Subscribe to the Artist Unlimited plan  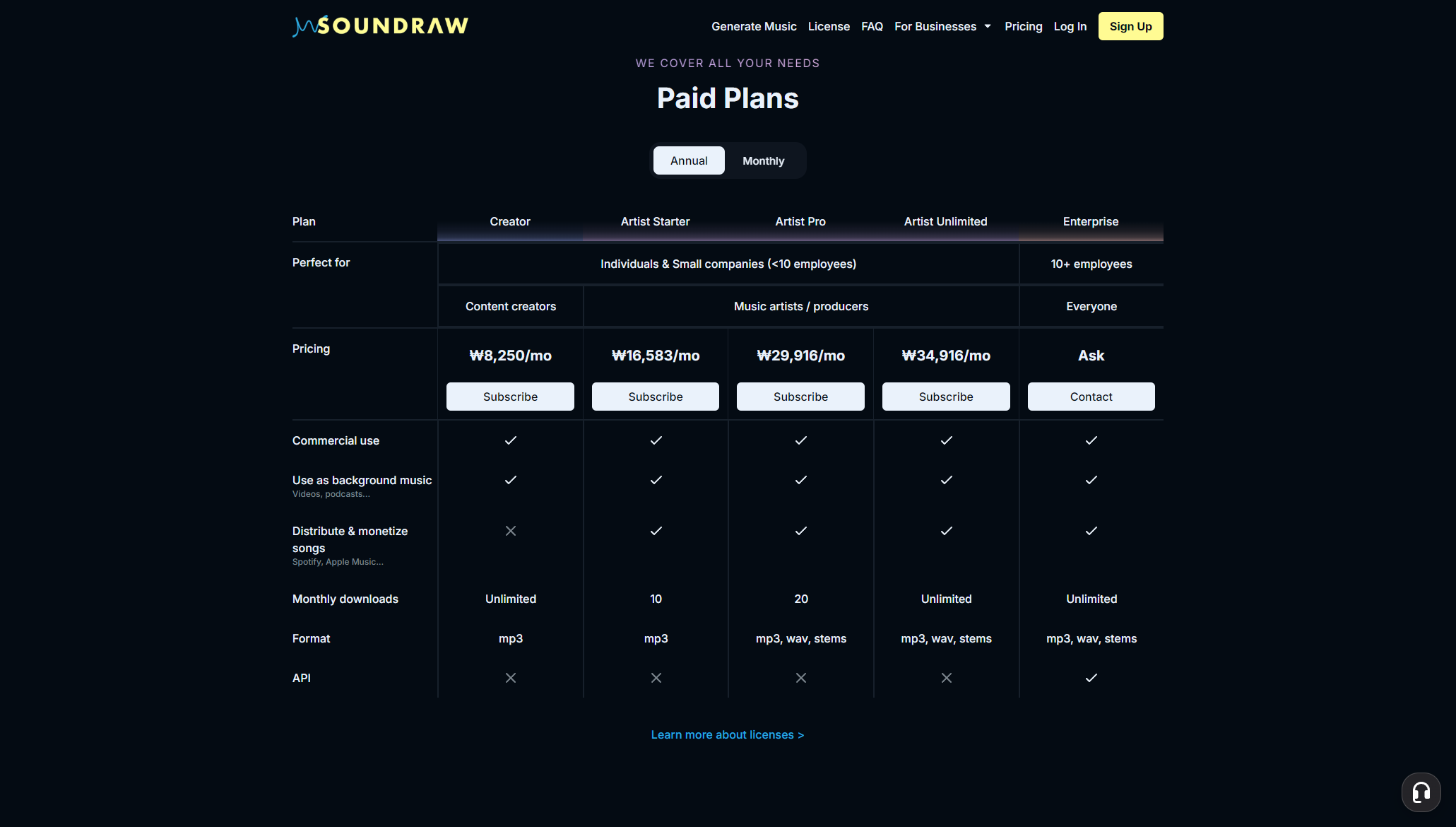[x=946, y=397]
